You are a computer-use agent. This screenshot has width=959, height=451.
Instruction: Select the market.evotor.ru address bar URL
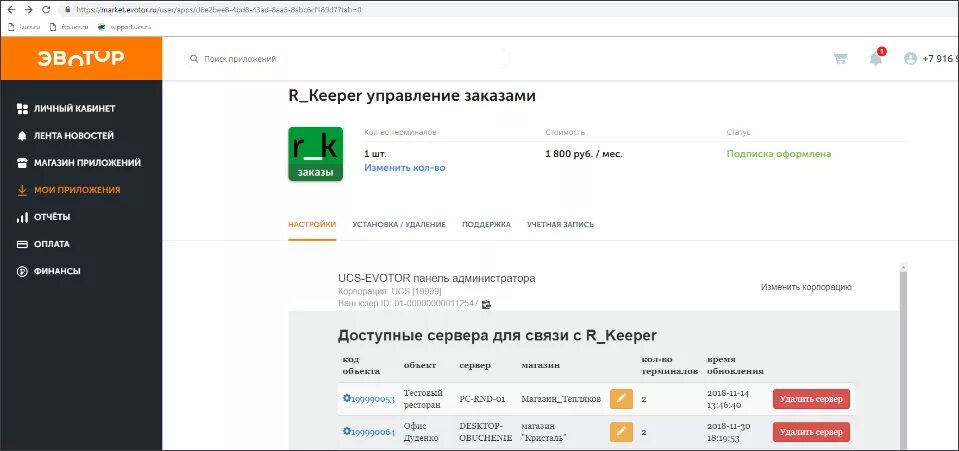tap(218, 10)
